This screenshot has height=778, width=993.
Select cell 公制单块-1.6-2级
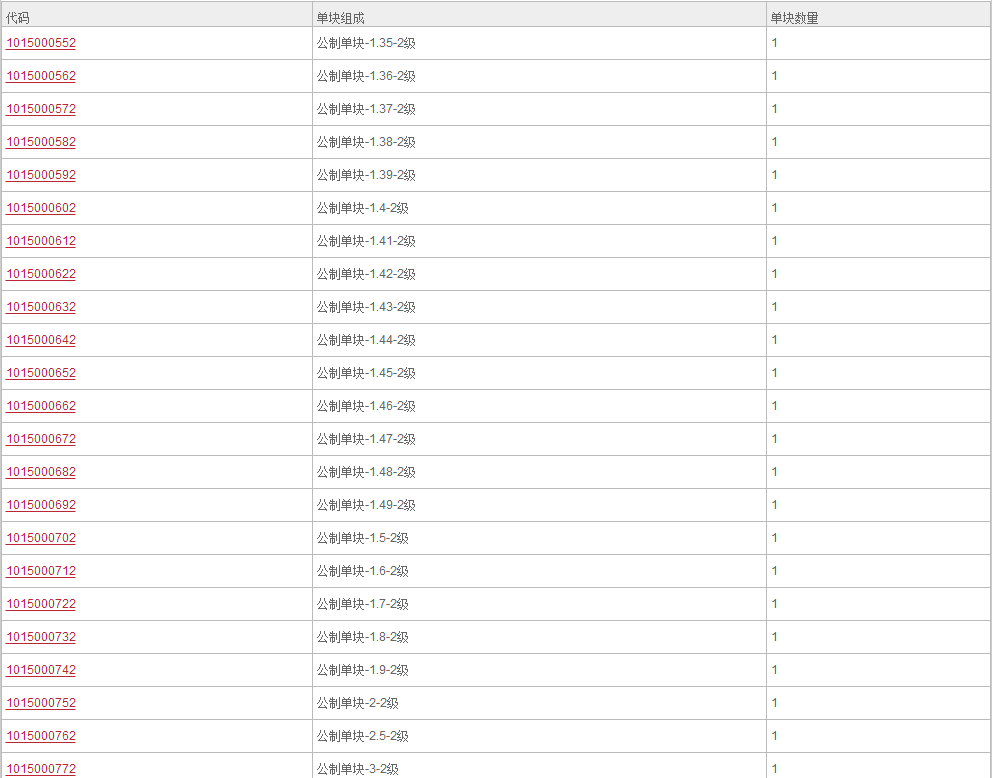coord(539,570)
